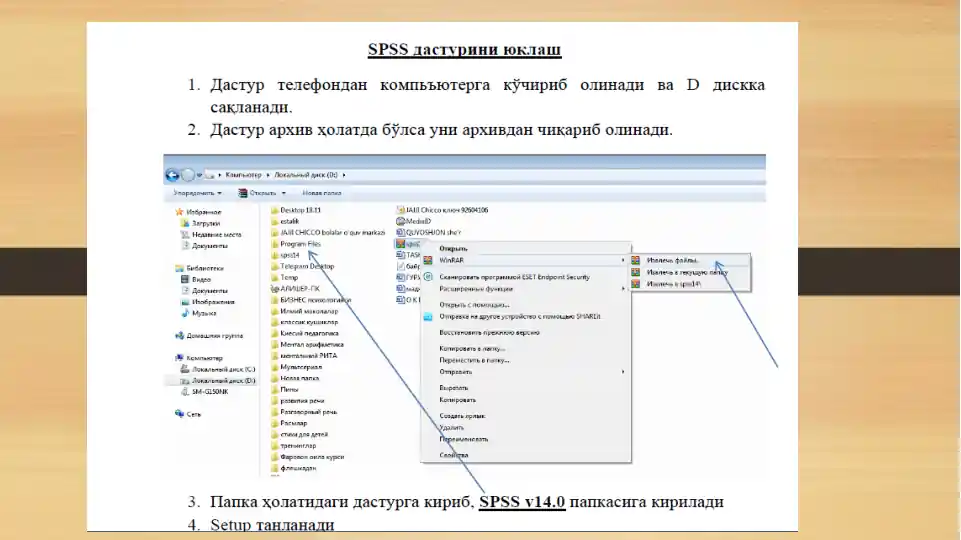Select 'Локальный диск (D:)' in navigation pane
961x540 pixels.
tap(223, 381)
